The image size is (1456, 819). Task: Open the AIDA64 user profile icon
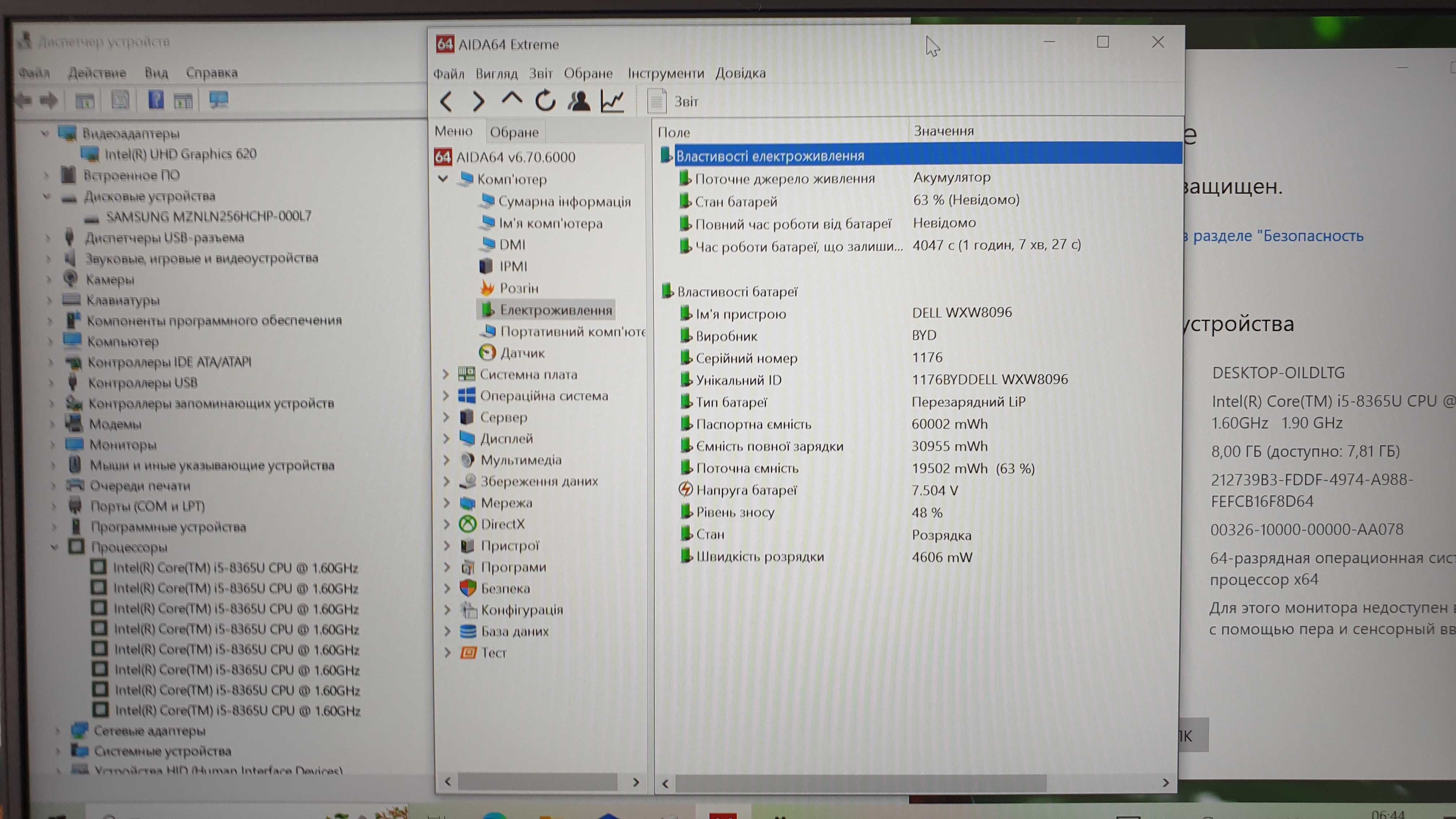tap(579, 101)
